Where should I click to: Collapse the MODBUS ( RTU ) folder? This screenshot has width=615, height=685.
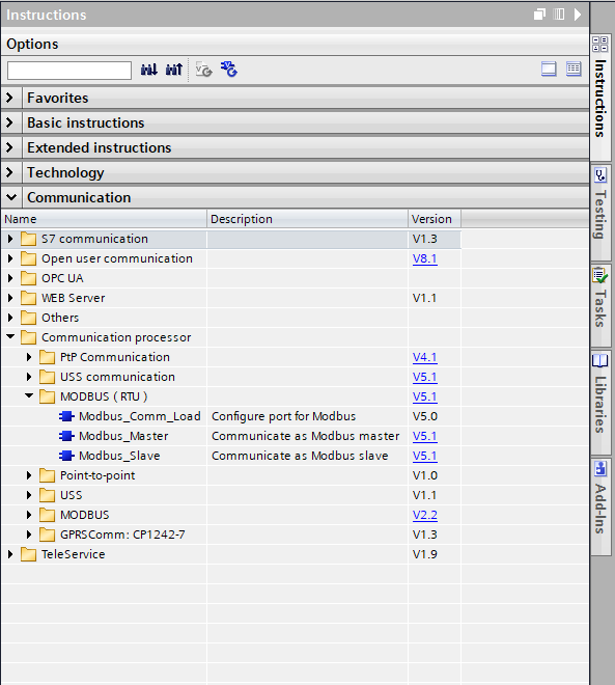pos(29,395)
